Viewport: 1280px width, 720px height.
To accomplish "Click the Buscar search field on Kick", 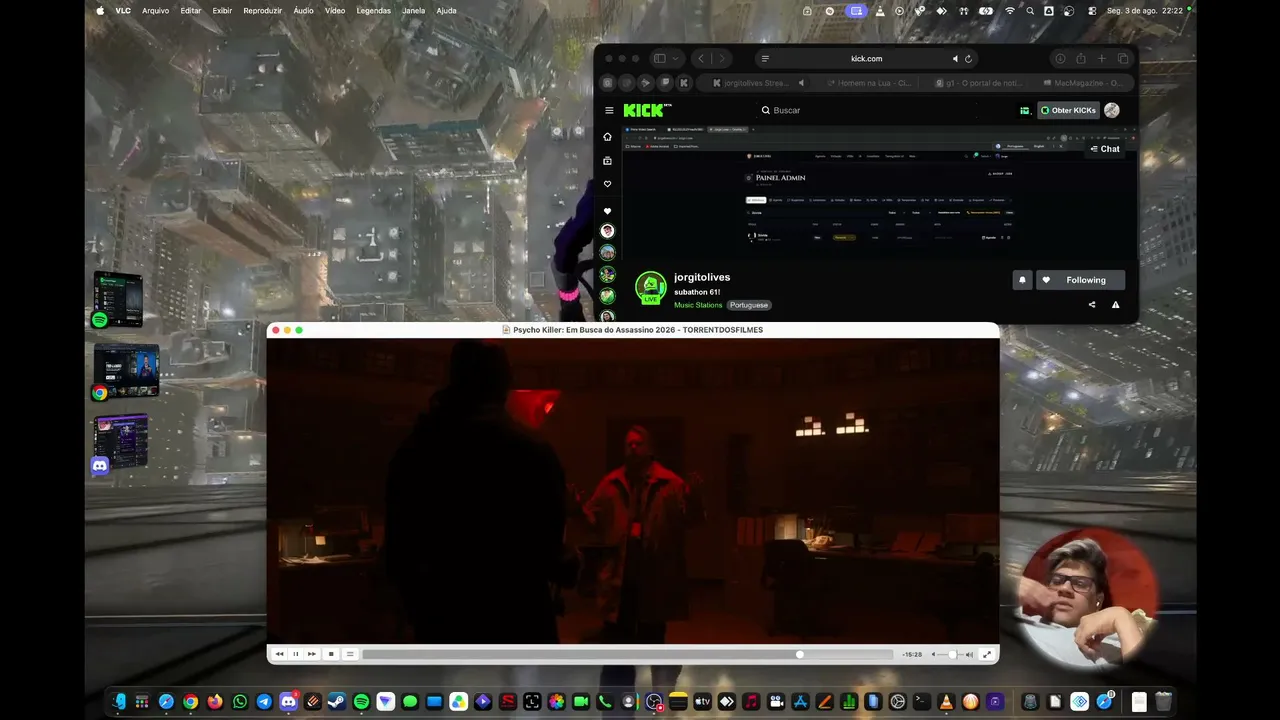I will click(x=868, y=110).
